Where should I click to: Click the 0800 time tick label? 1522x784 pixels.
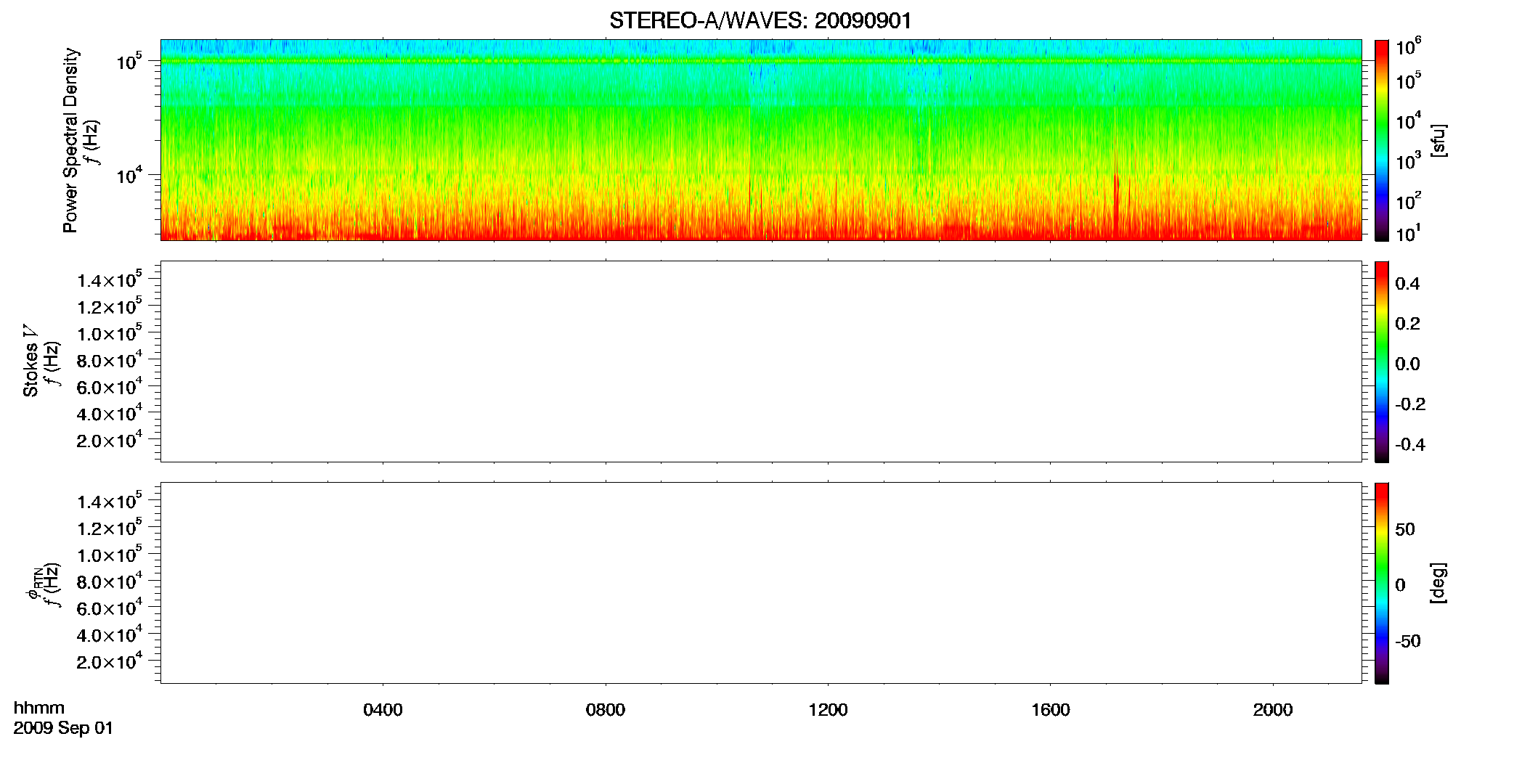click(606, 710)
